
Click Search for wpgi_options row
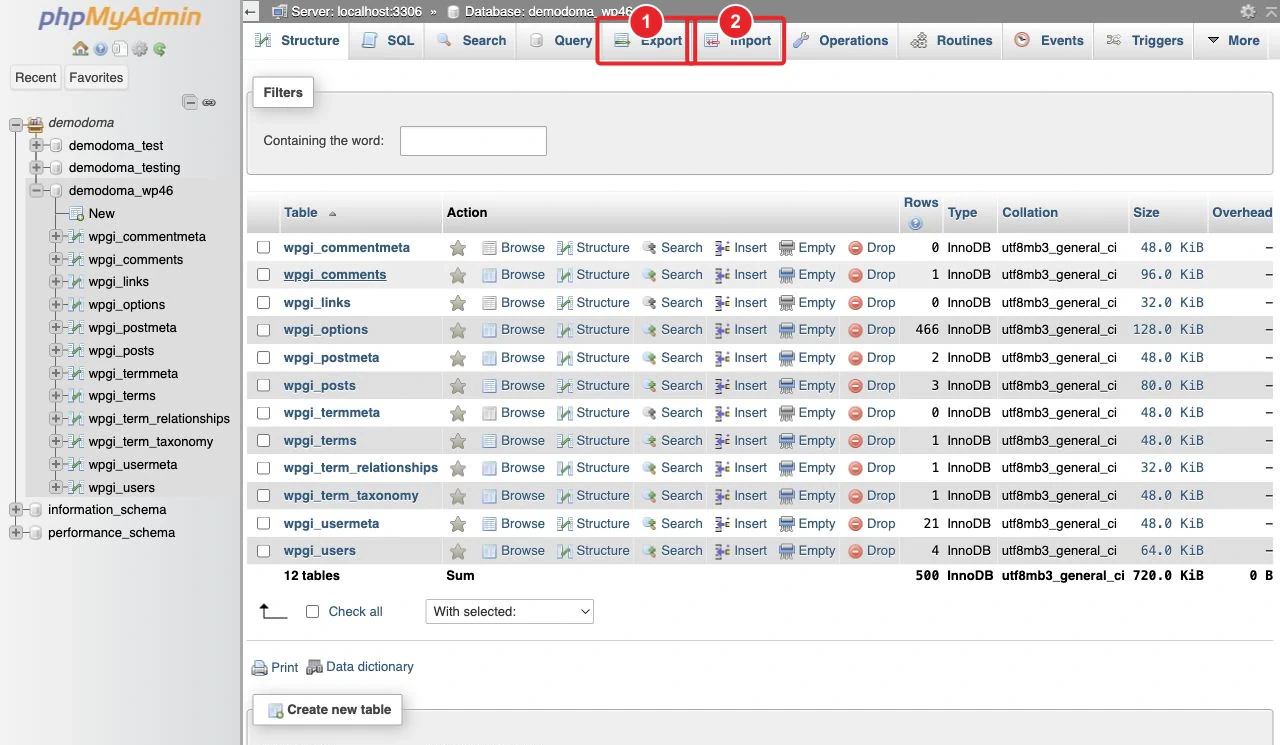coord(672,330)
